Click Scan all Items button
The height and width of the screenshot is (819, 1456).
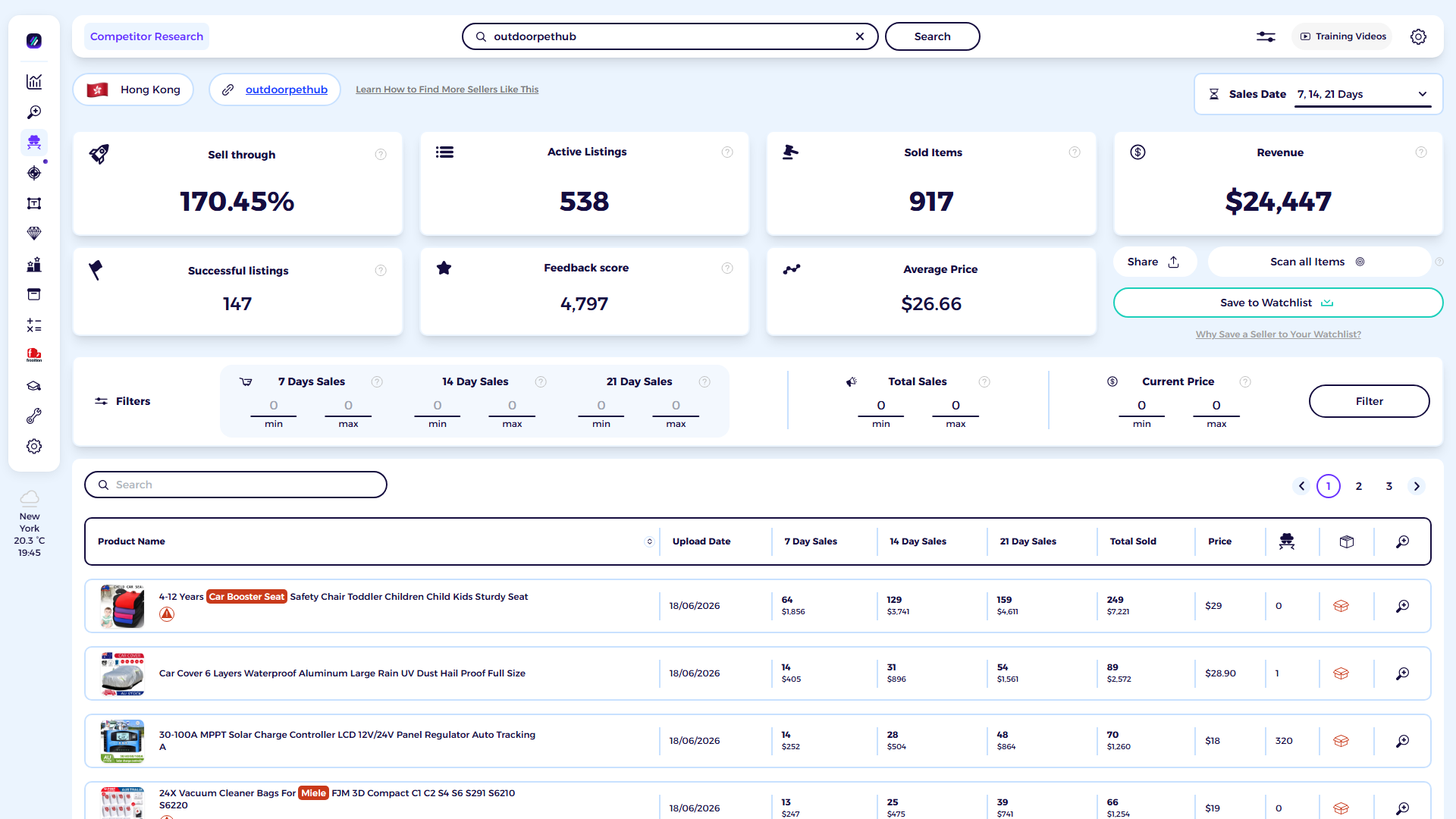click(x=1318, y=262)
